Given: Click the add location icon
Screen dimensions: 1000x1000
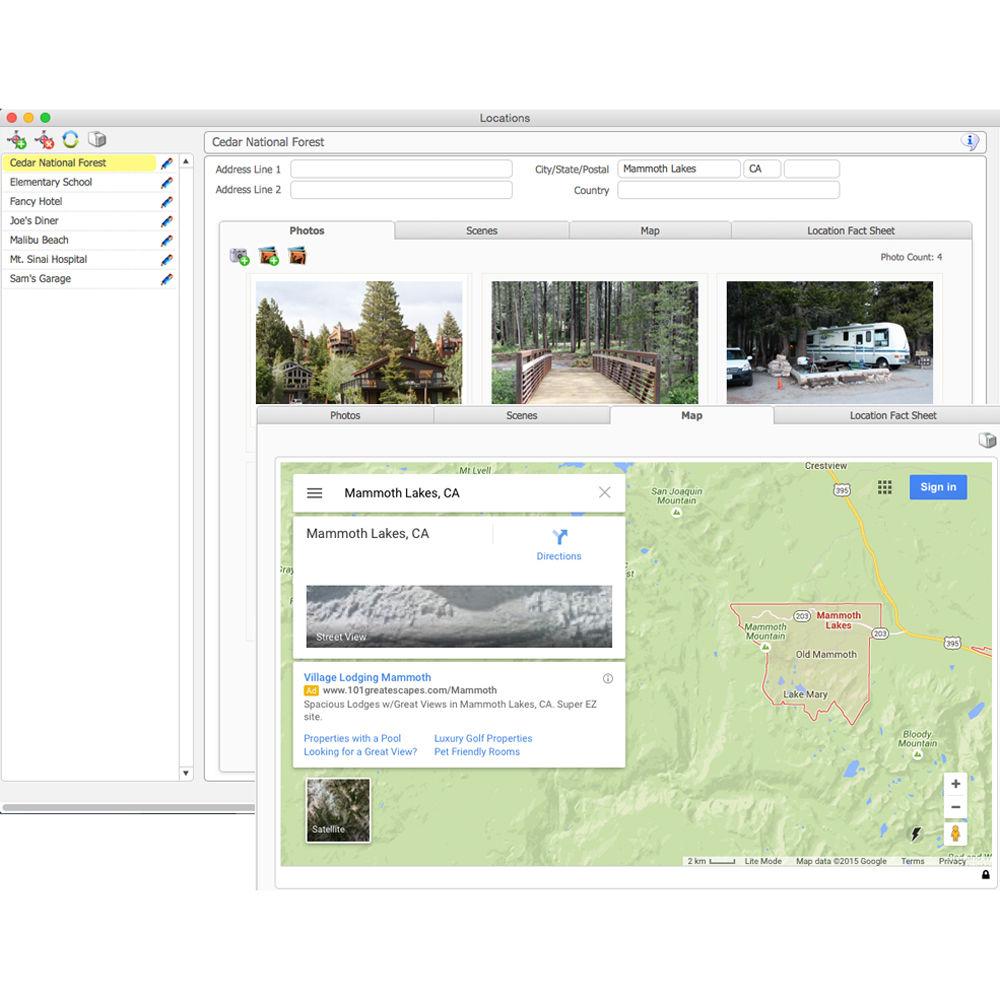Looking at the screenshot, I should coord(17,140).
